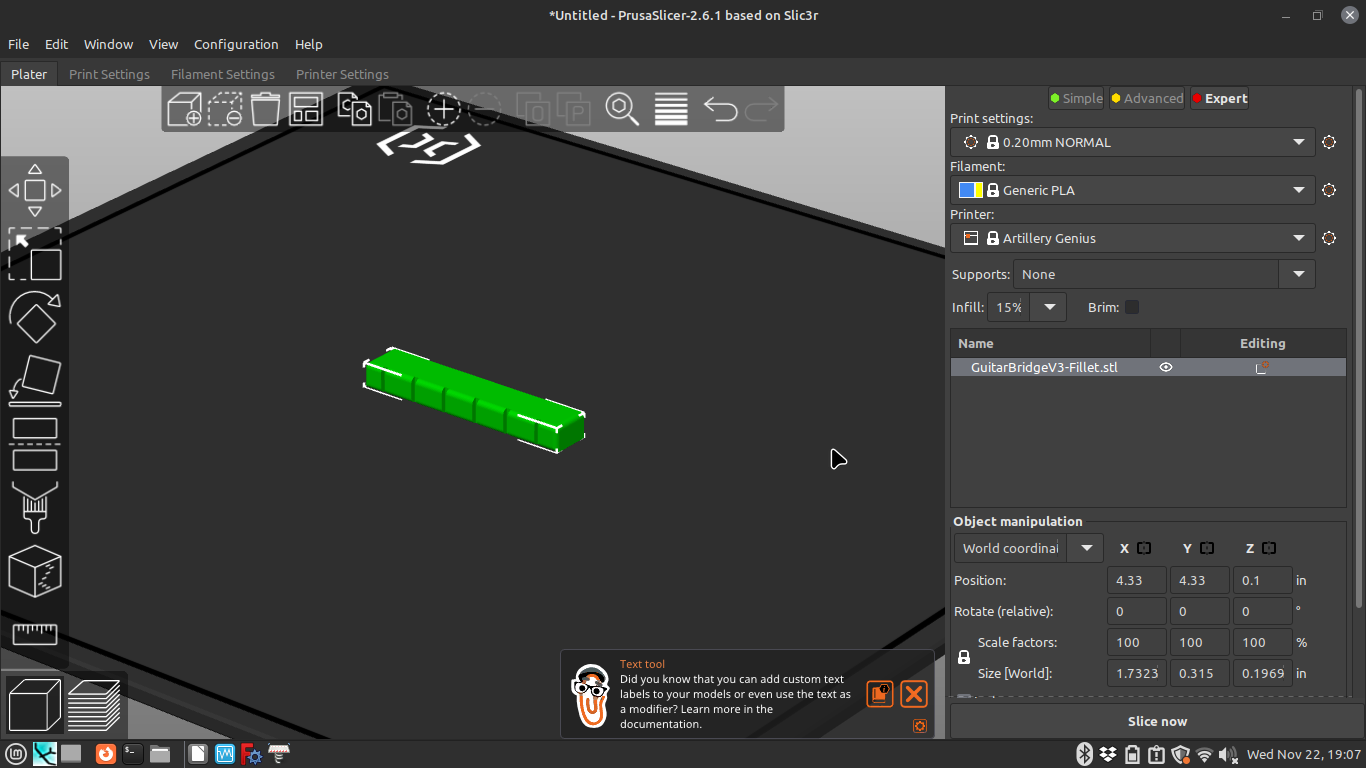Enable the Brim checkbox
This screenshot has width=1366, height=768.
click(x=1133, y=307)
